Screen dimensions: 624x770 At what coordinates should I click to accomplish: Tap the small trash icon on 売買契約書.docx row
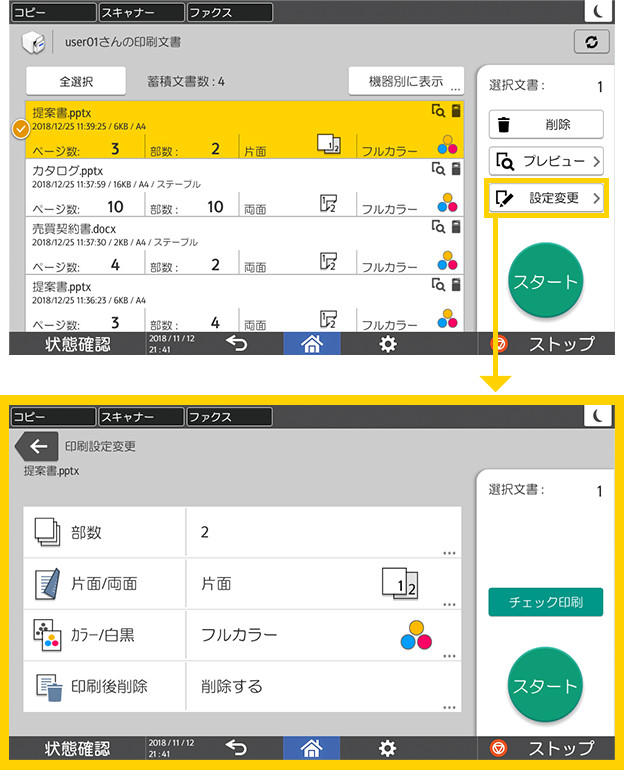[x=456, y=227]
